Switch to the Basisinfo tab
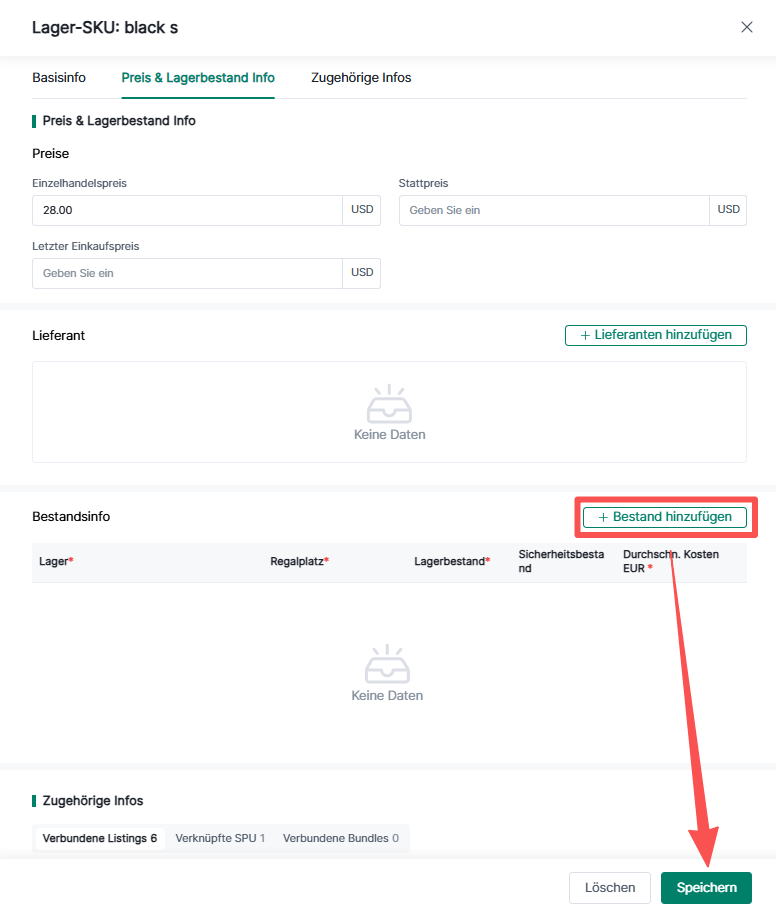Screen dimensions: 776x905 tap(59, 78)
